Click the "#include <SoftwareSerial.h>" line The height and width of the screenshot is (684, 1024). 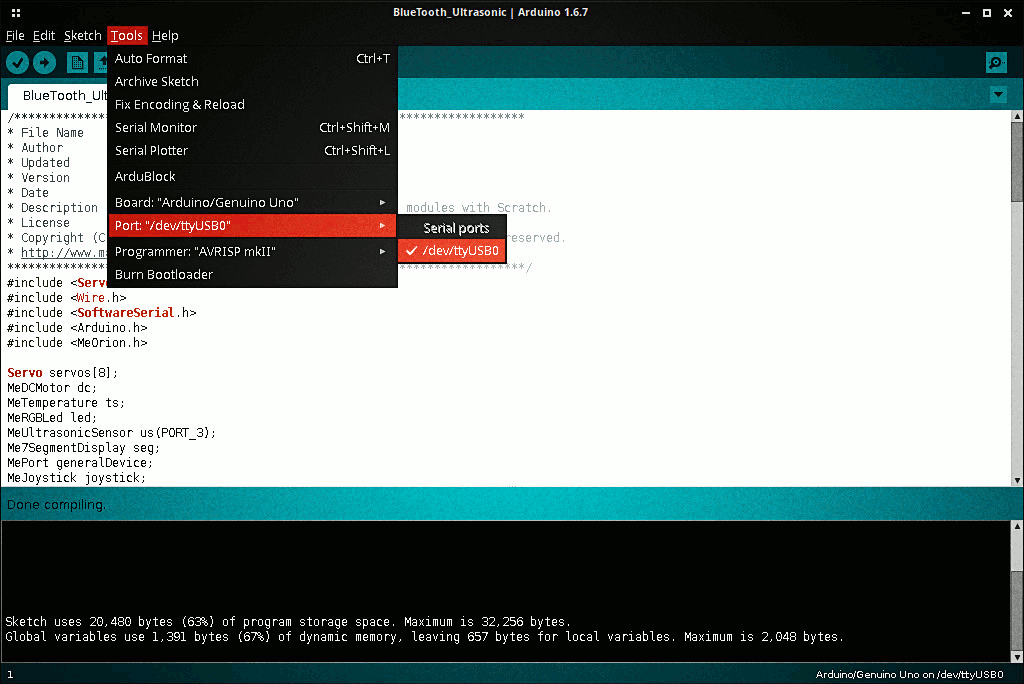tap(102, 312)
